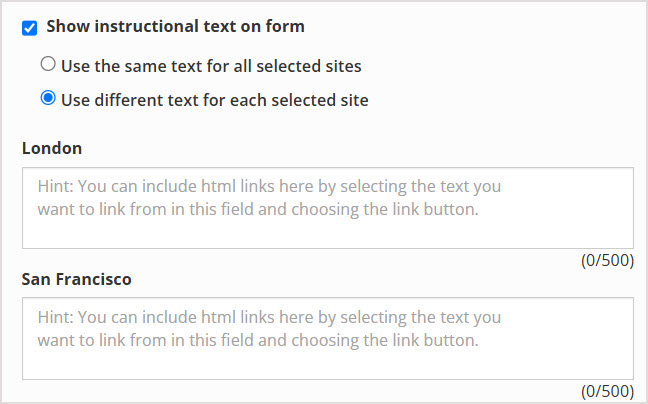Click the "Use the same text for all selected sites" label
648x404 pixels.
[x=211, y=66]
